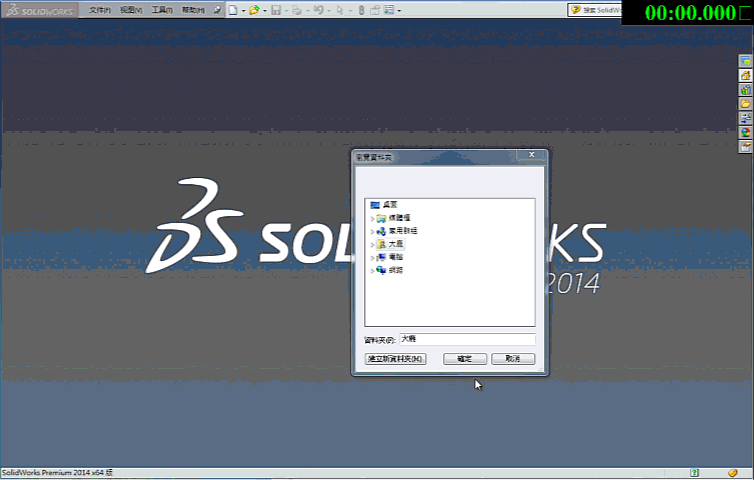Open the File Properties toolbar icon
Viewport: 754px width, 480px height.
pyautogui.click(x=375, y=10)
